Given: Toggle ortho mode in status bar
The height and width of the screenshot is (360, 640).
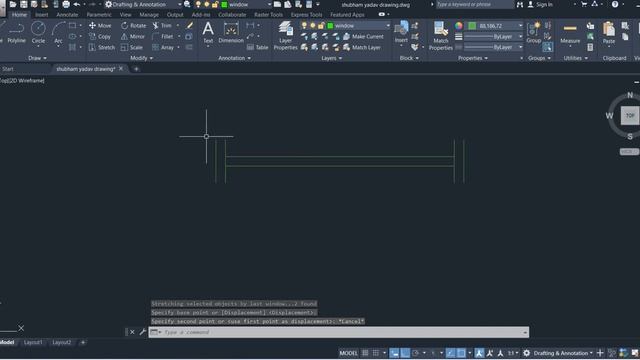Looking at the screenshot, I should (405, 353).
